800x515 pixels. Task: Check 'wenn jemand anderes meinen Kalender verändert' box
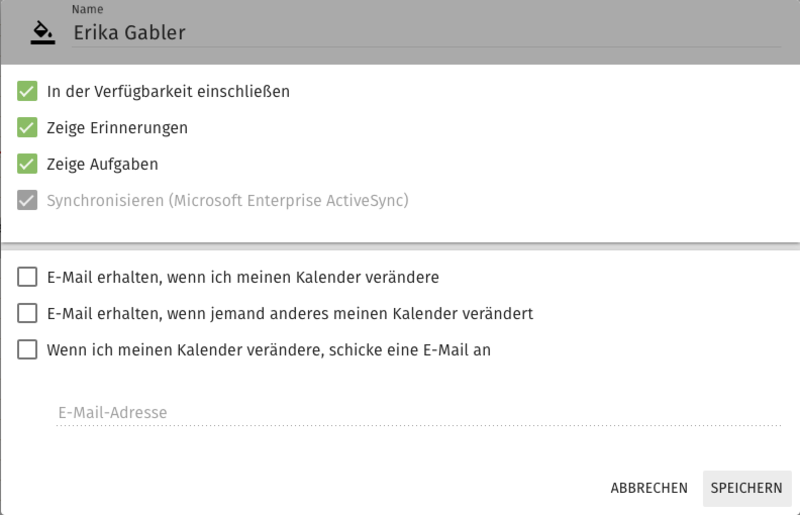tap(27, 313)
